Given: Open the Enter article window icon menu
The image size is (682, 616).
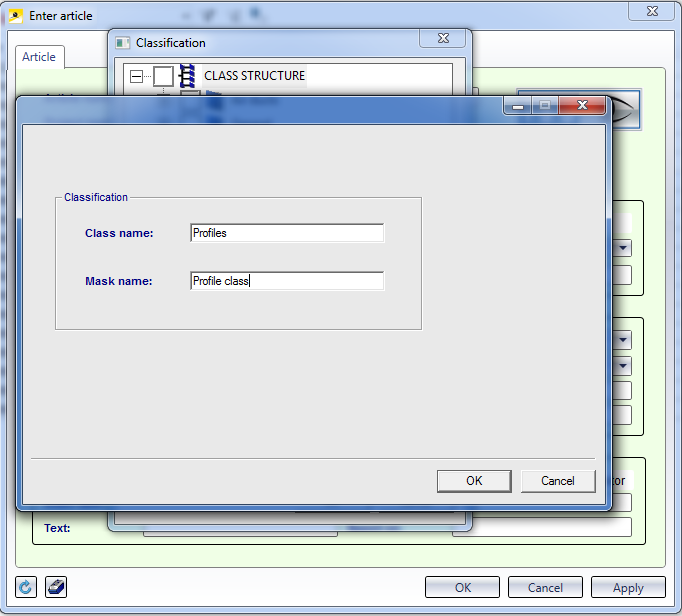Looking at the screenshot, I should click(x=16, y=16).
